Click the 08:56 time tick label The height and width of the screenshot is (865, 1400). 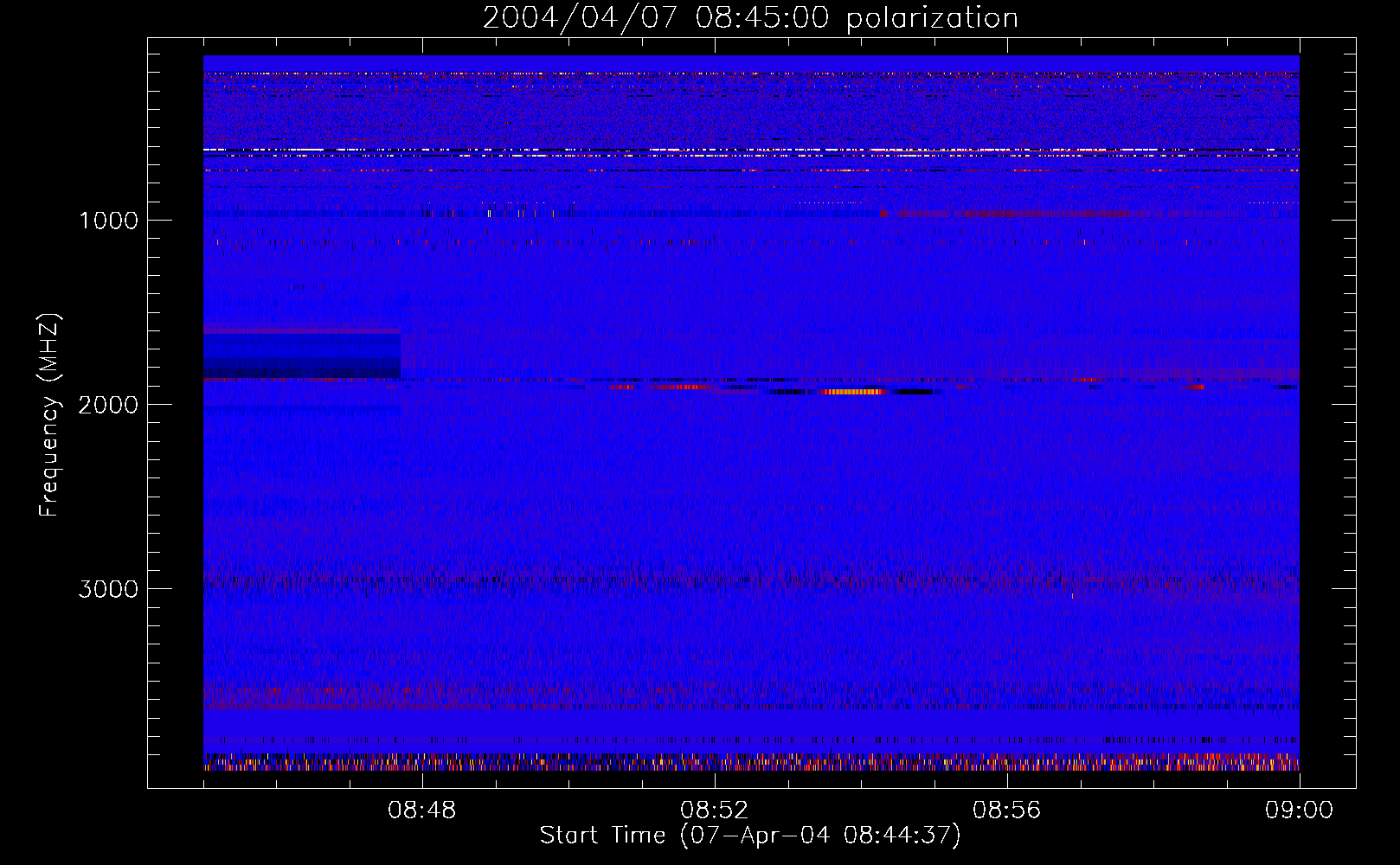pos(1007,811)
